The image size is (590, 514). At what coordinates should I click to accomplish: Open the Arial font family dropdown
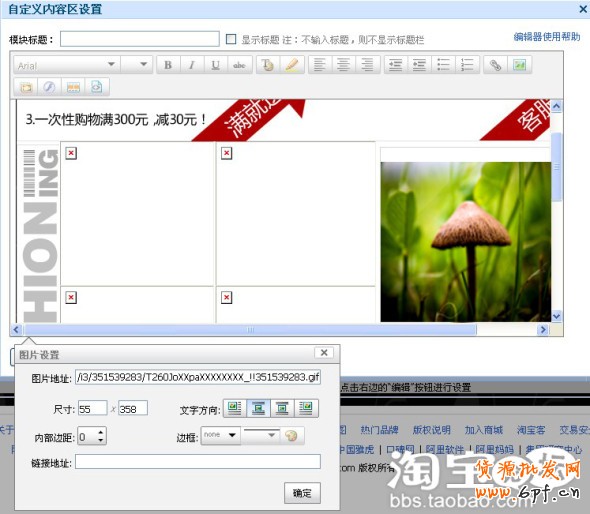coord(67,65)
